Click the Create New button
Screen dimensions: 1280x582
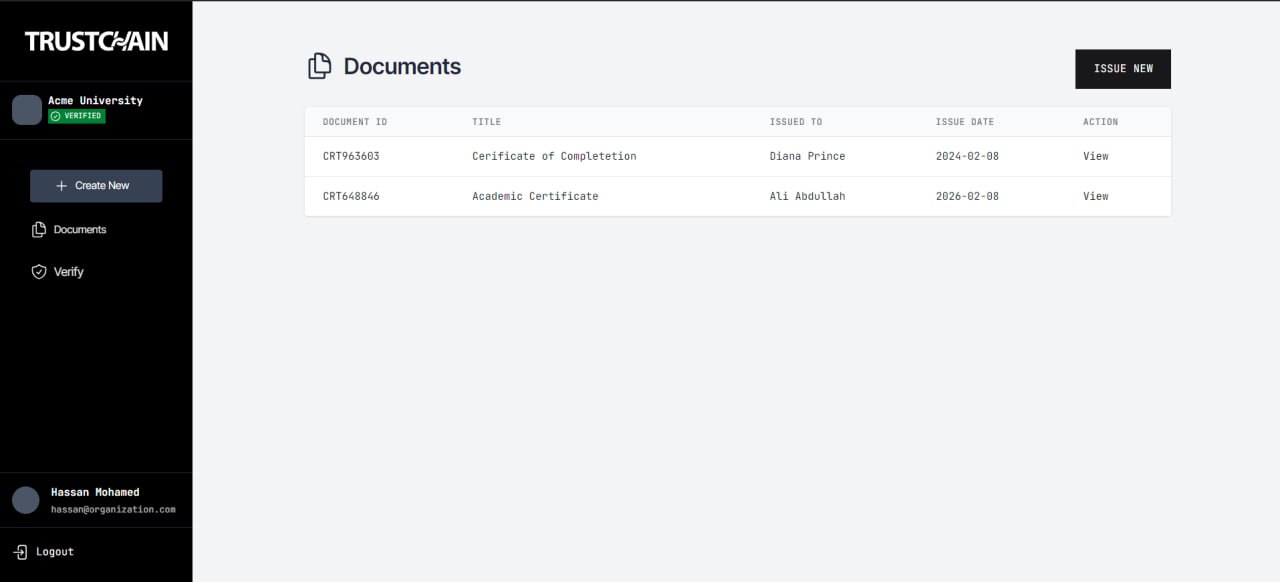pyautogui.click(x=96, y=186)
